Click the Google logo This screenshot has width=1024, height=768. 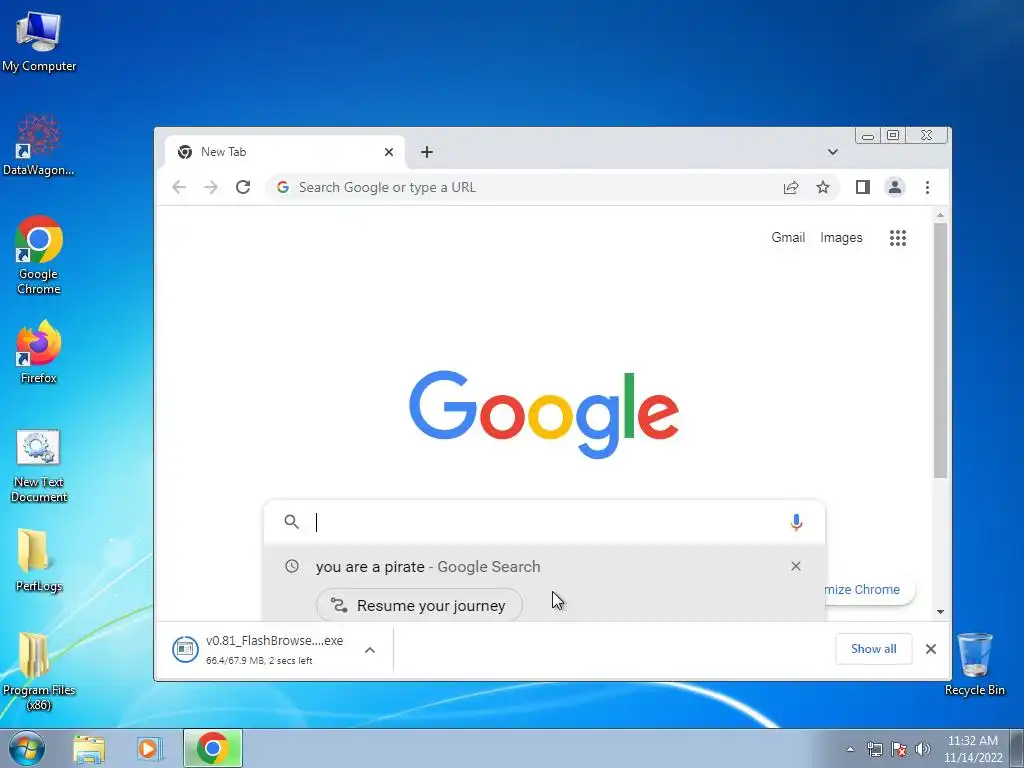[543, 413]
